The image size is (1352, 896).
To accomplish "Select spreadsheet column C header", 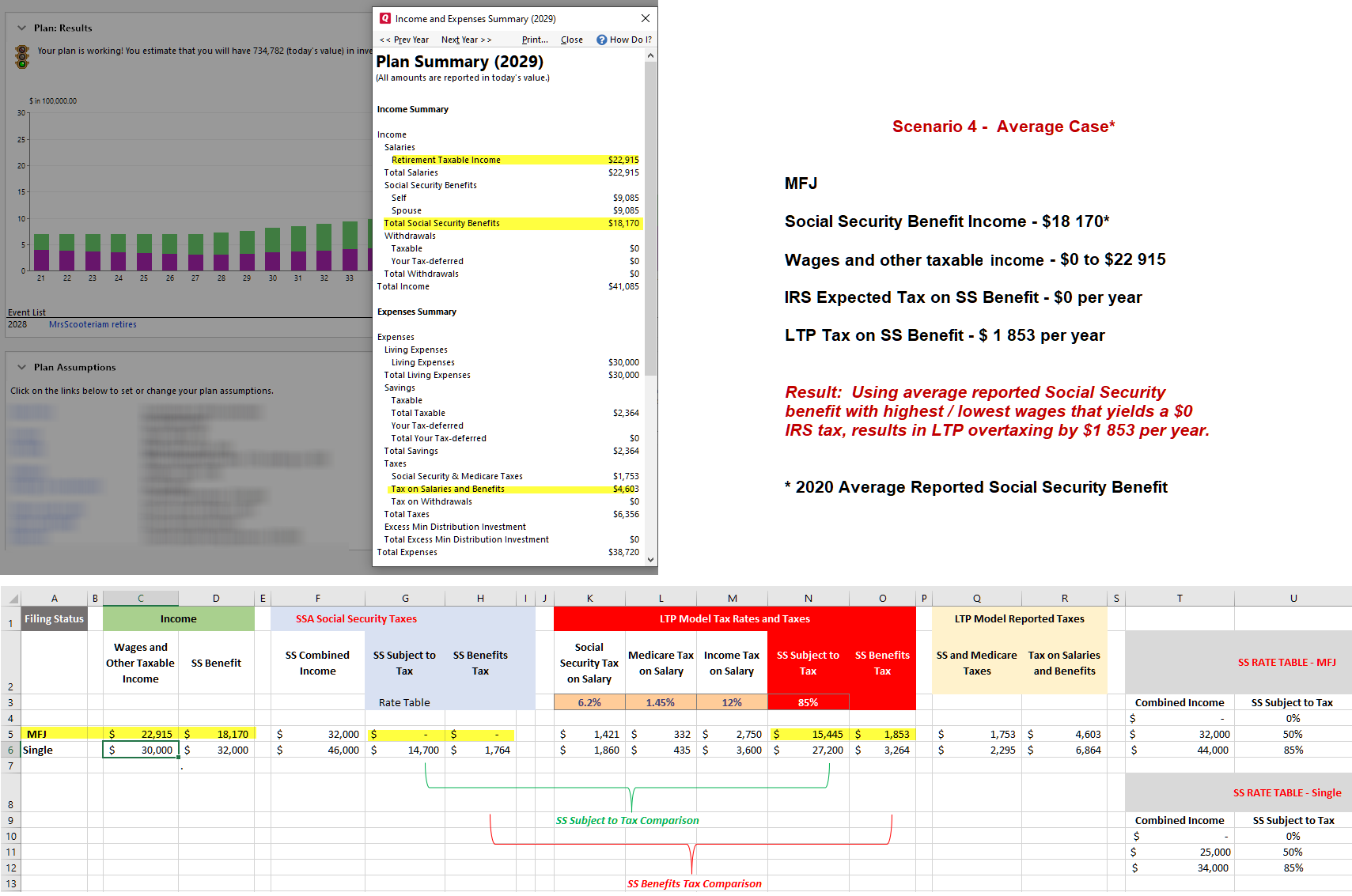I will [140, 598].
